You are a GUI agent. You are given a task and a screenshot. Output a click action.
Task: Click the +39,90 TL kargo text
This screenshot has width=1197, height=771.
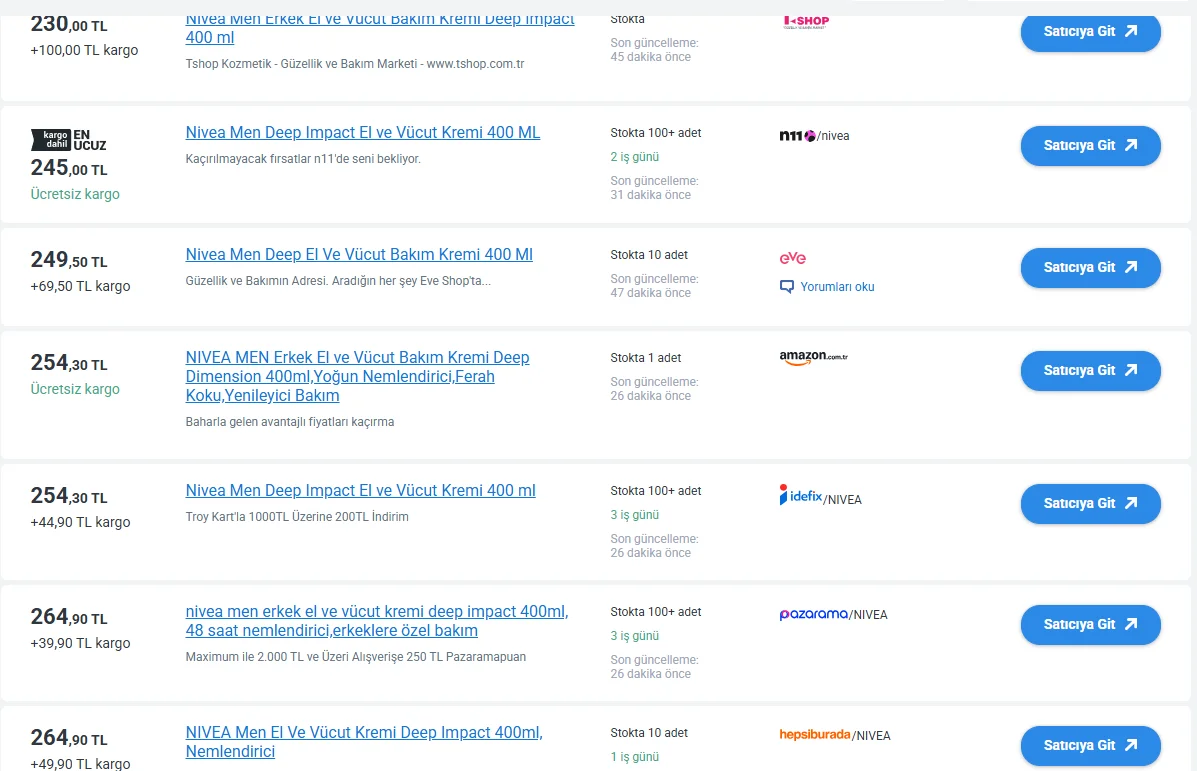80,643
